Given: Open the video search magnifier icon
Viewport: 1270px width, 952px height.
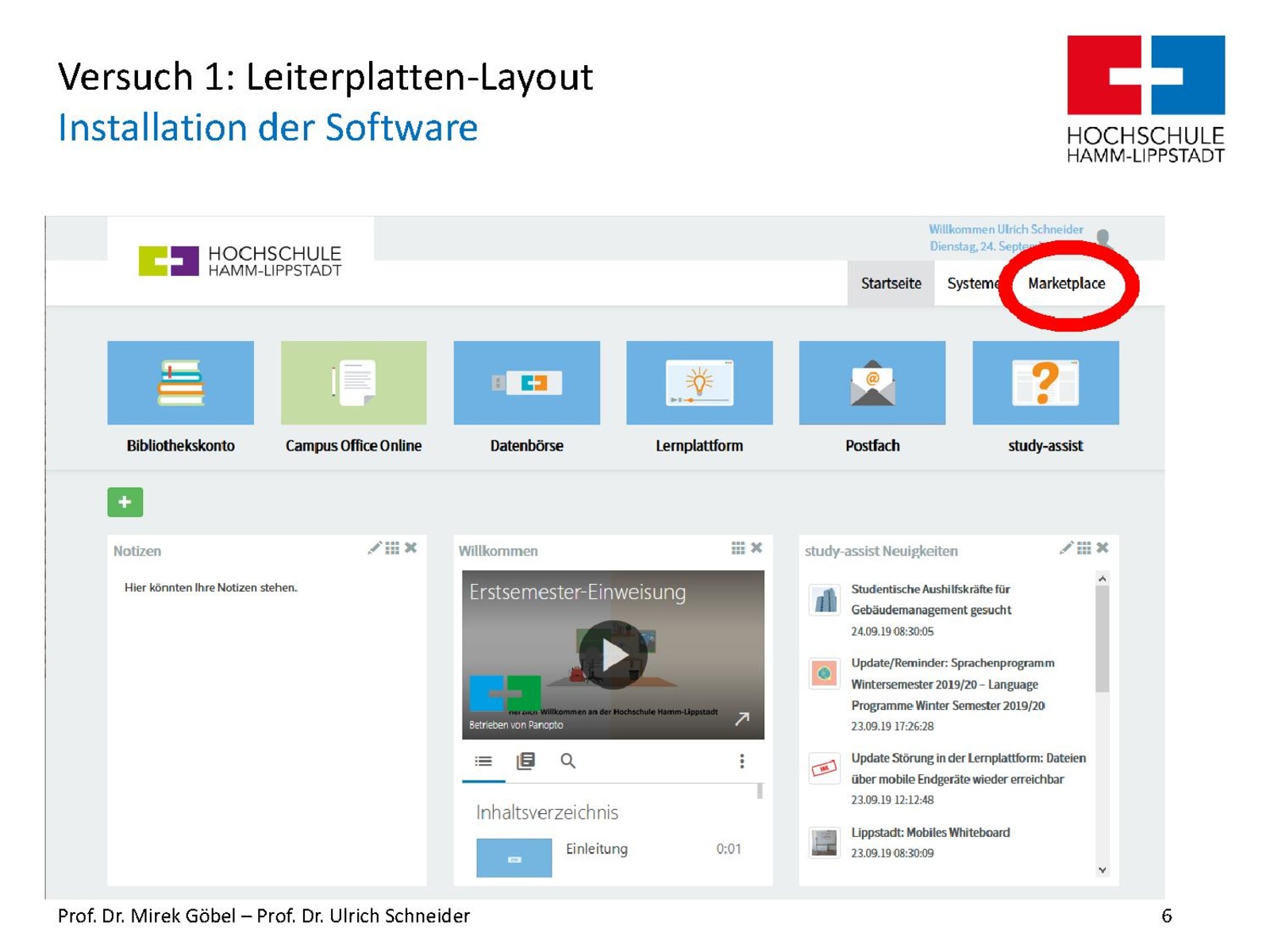Looking at the screenshot, I should pyautogui.click(x=568, y=762).
